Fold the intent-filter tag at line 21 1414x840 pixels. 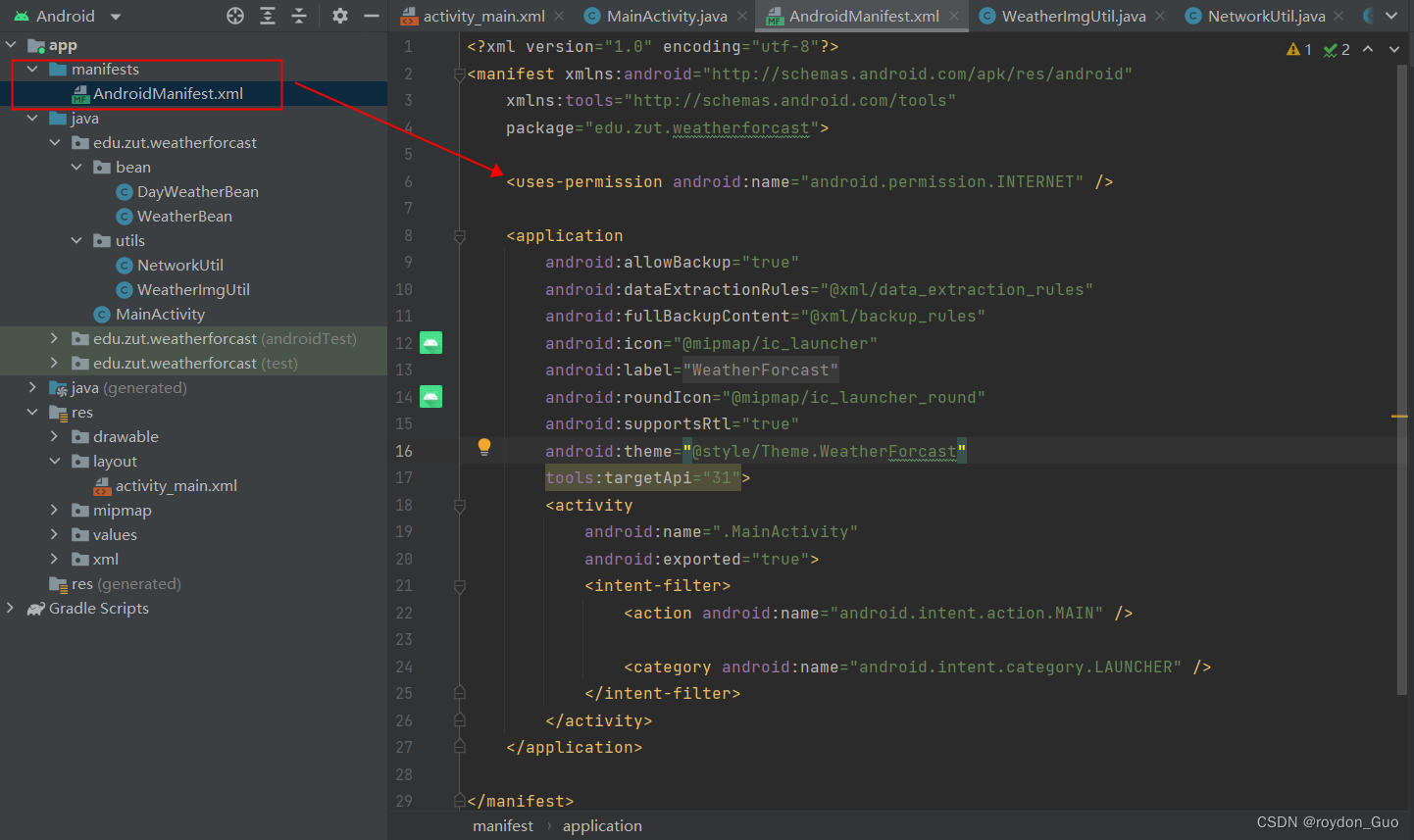pos(459,586)
